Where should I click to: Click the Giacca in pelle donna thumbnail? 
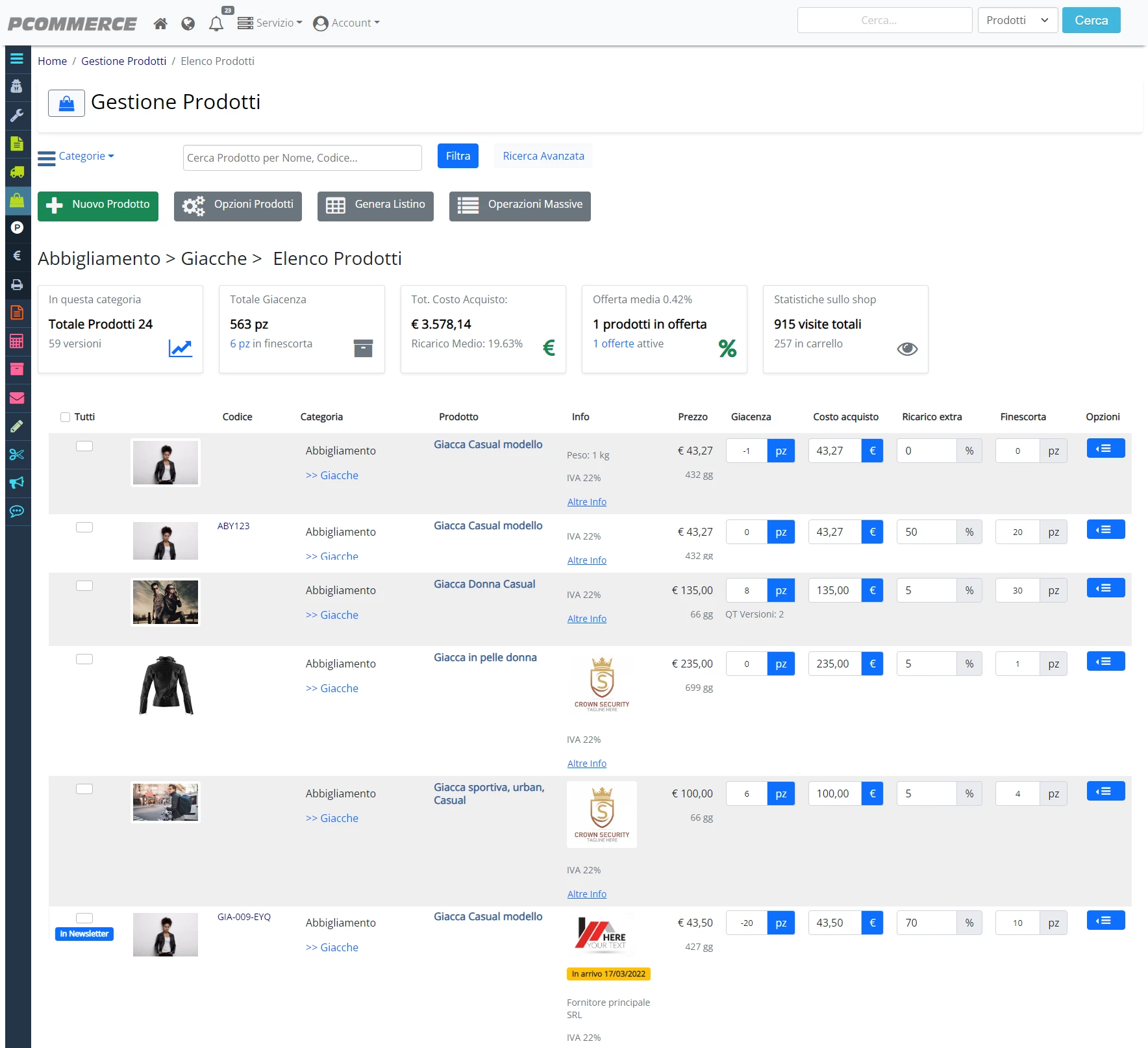click(166, 685)
